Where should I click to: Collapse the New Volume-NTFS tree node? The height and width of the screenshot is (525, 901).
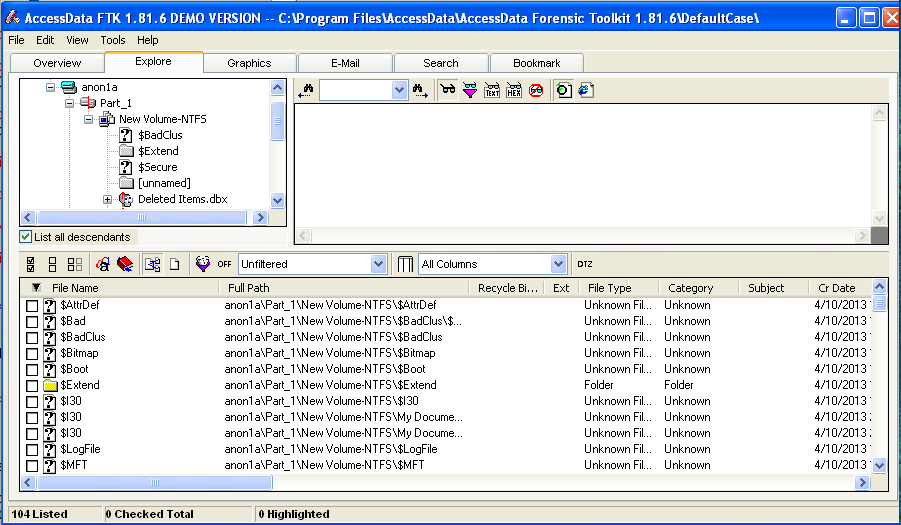[88, 119]
